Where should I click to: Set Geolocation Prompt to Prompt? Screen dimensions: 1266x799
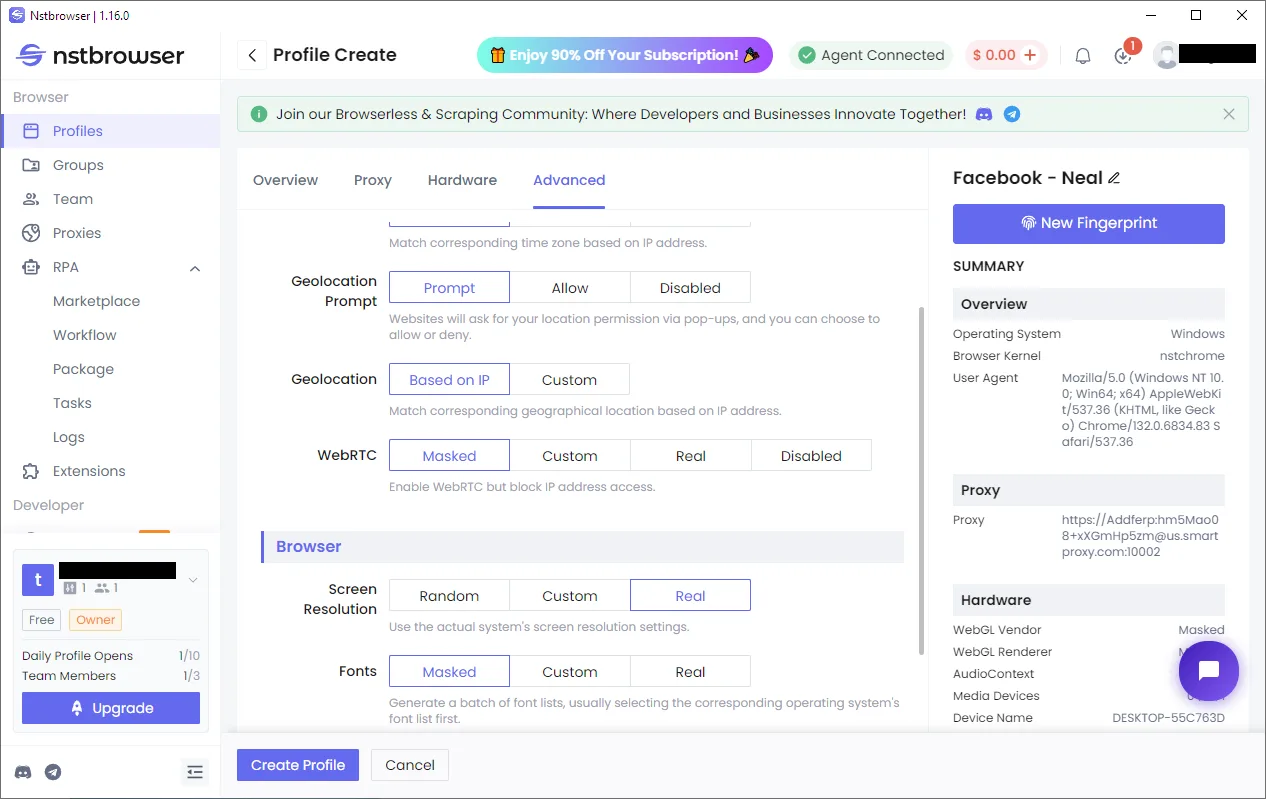[x=449, y=288]
